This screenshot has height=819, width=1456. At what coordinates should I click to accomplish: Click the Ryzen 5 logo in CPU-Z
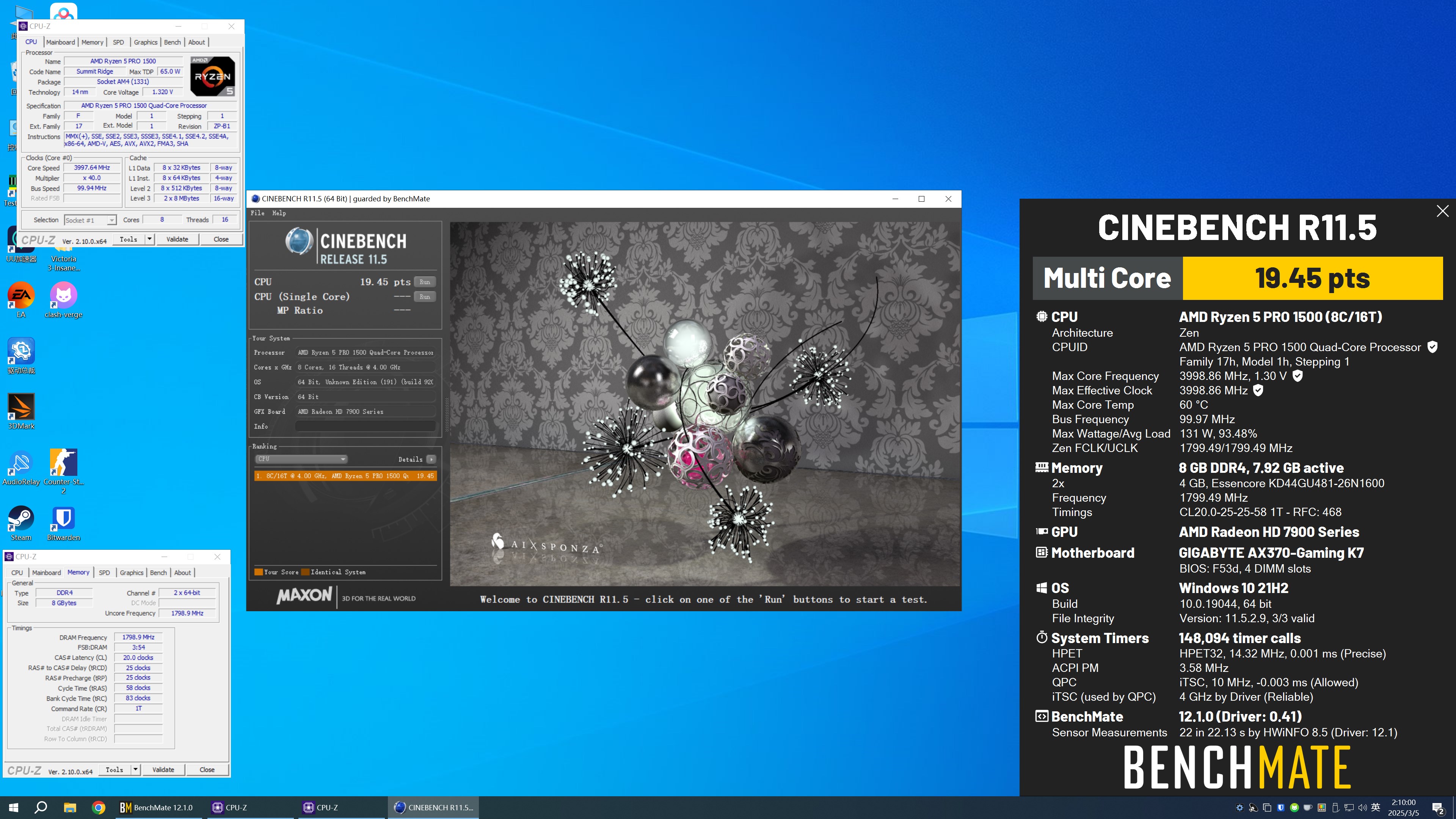(x=212, y=76)
